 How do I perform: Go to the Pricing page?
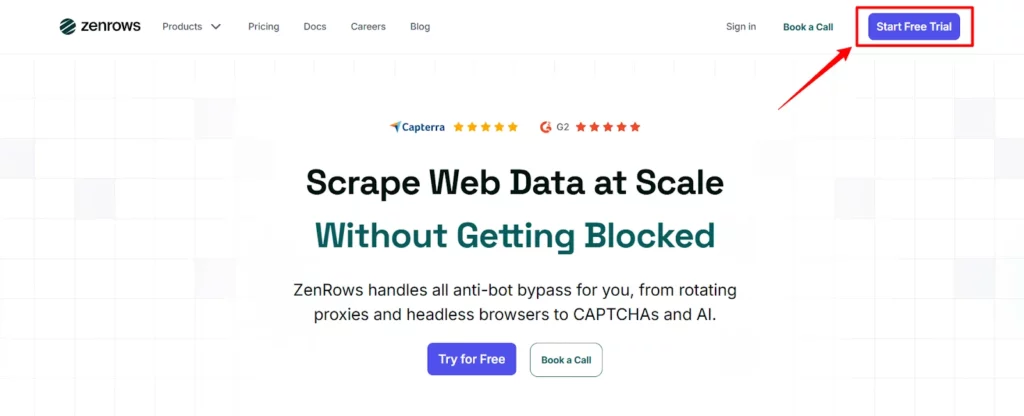264,27
